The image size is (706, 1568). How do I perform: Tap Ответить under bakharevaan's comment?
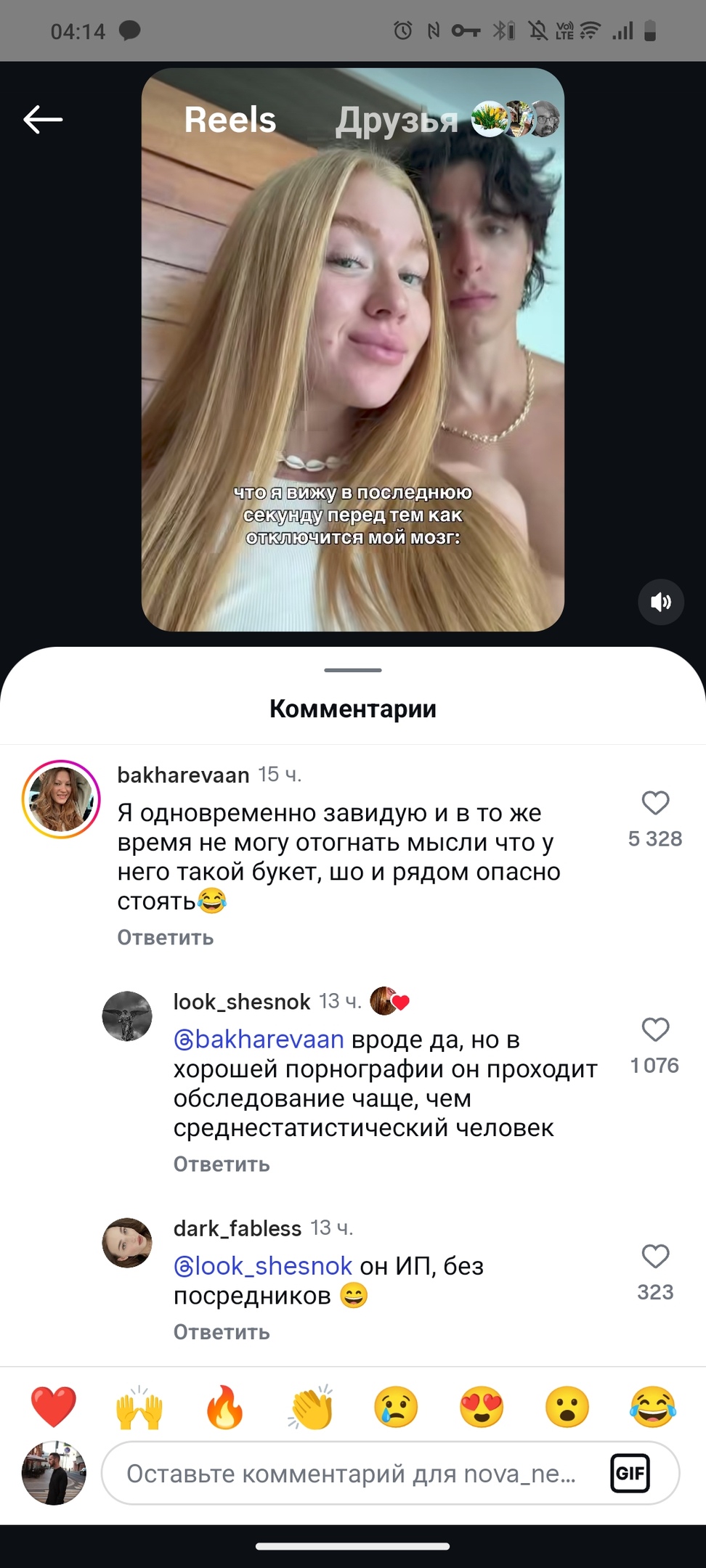pos(166,937)
